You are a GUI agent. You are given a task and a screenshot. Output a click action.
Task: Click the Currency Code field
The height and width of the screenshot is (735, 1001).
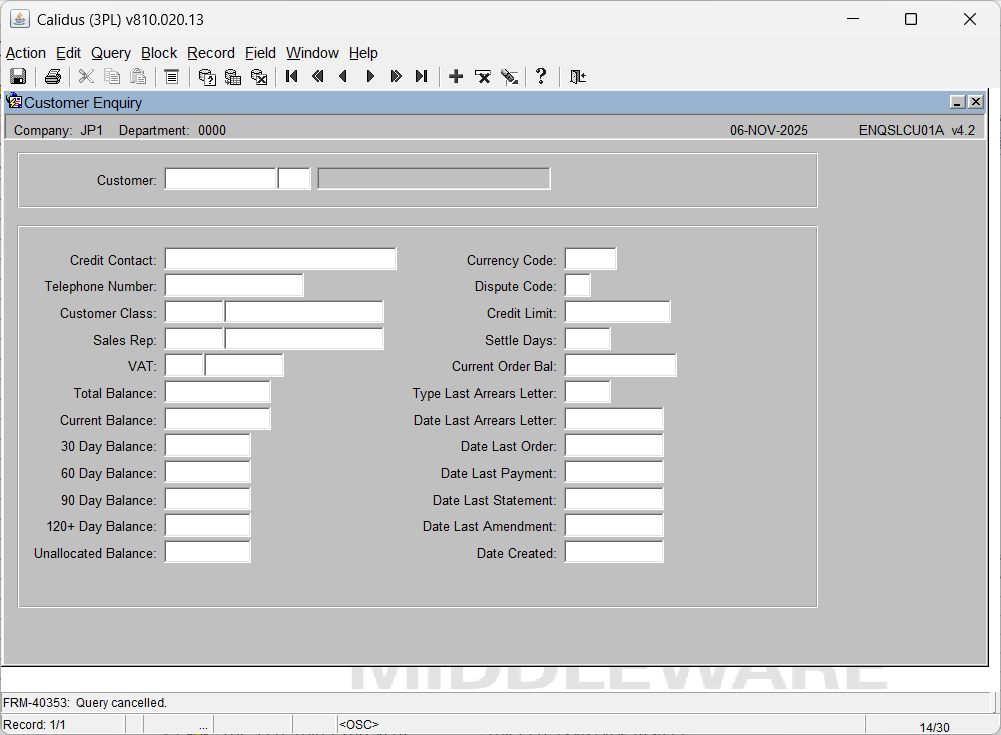pyautogui.click(x=590, y=260)
